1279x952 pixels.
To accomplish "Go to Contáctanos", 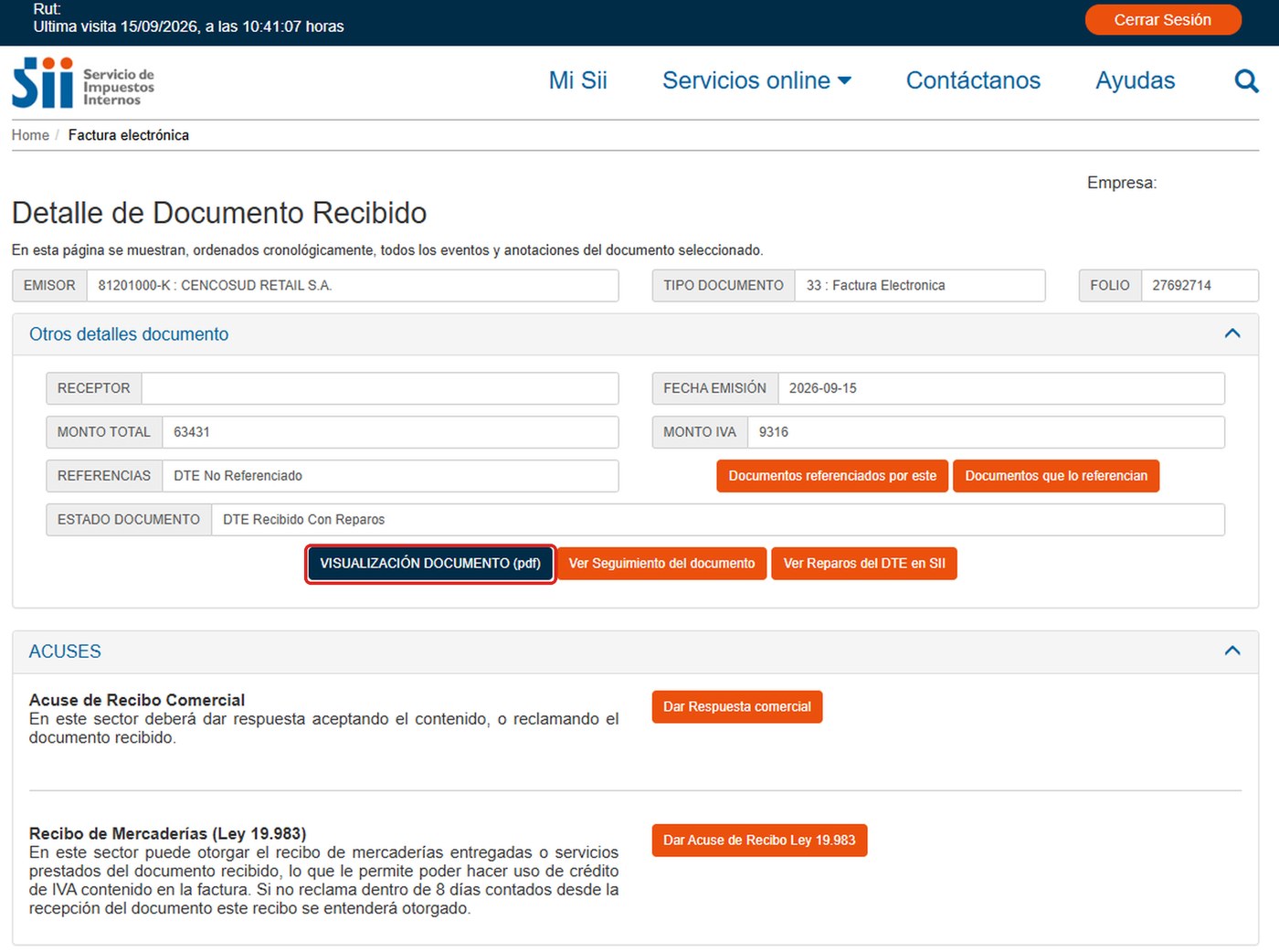I will [x=973, y=80].
